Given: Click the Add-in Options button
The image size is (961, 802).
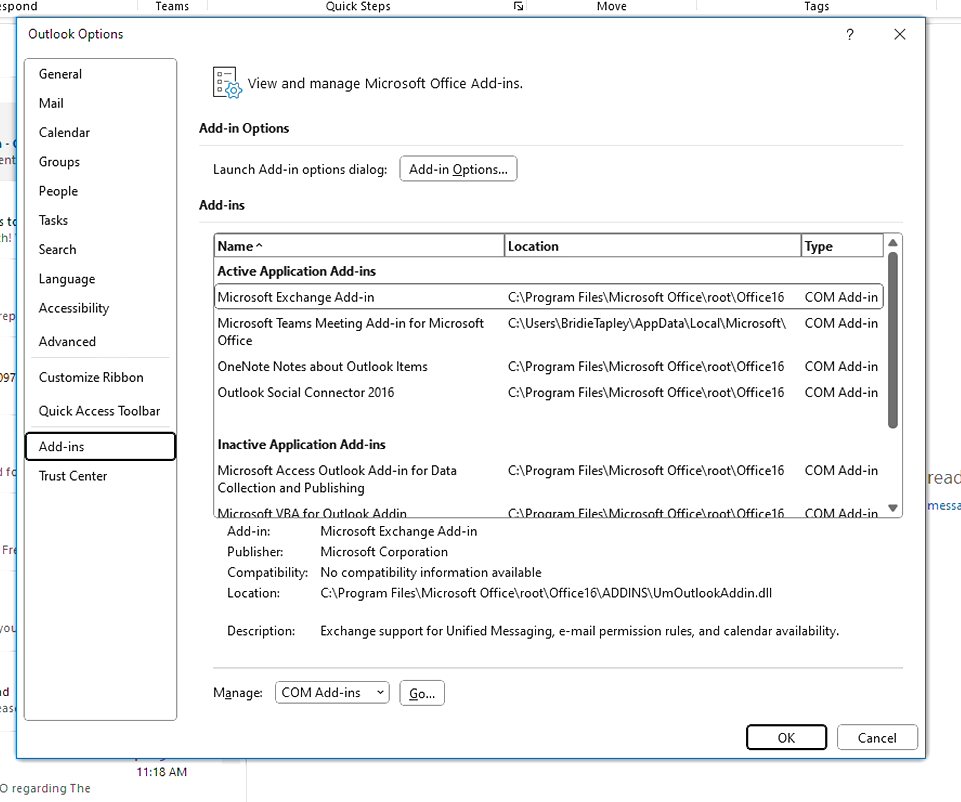Looking at the screenshot, I should [458, 169].
